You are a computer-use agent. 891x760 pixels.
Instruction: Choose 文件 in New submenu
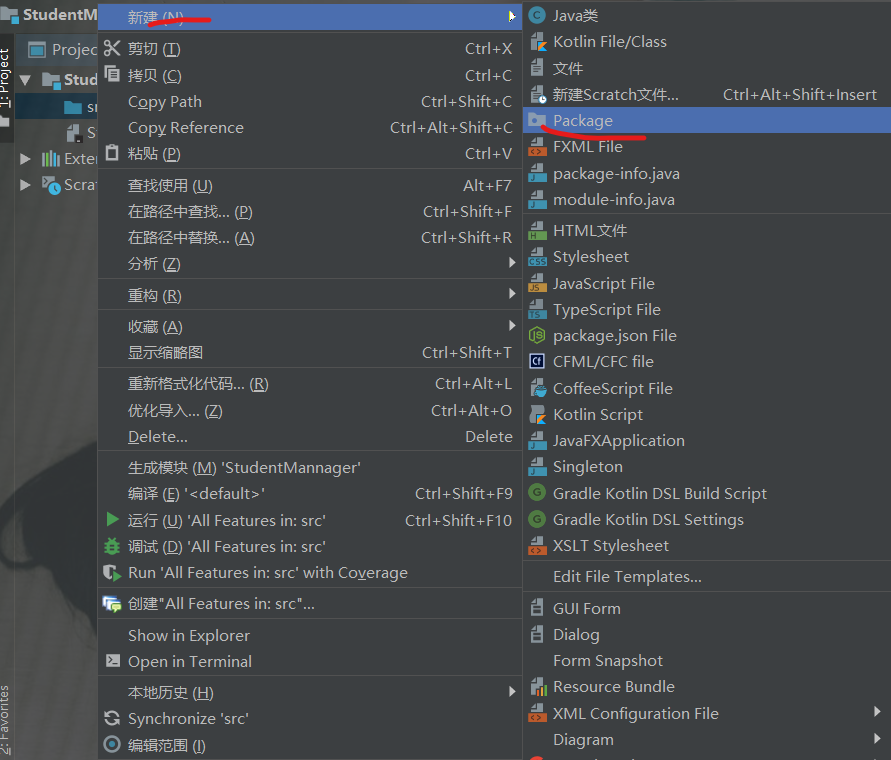coord(707,68)
